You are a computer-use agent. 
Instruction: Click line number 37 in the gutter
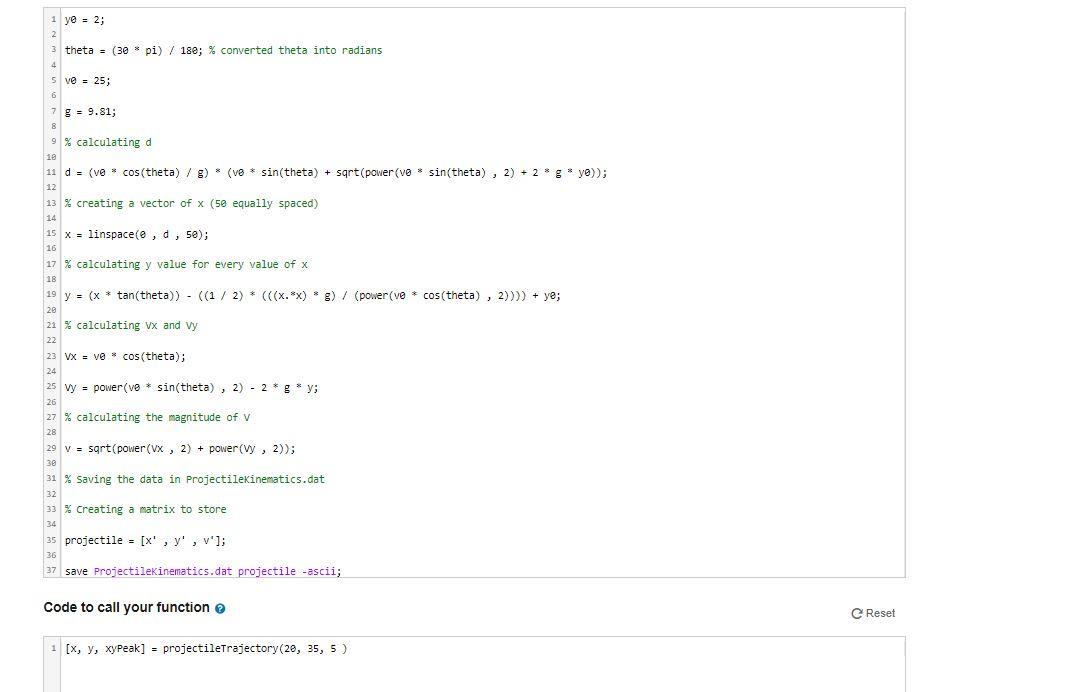point(48,571)
